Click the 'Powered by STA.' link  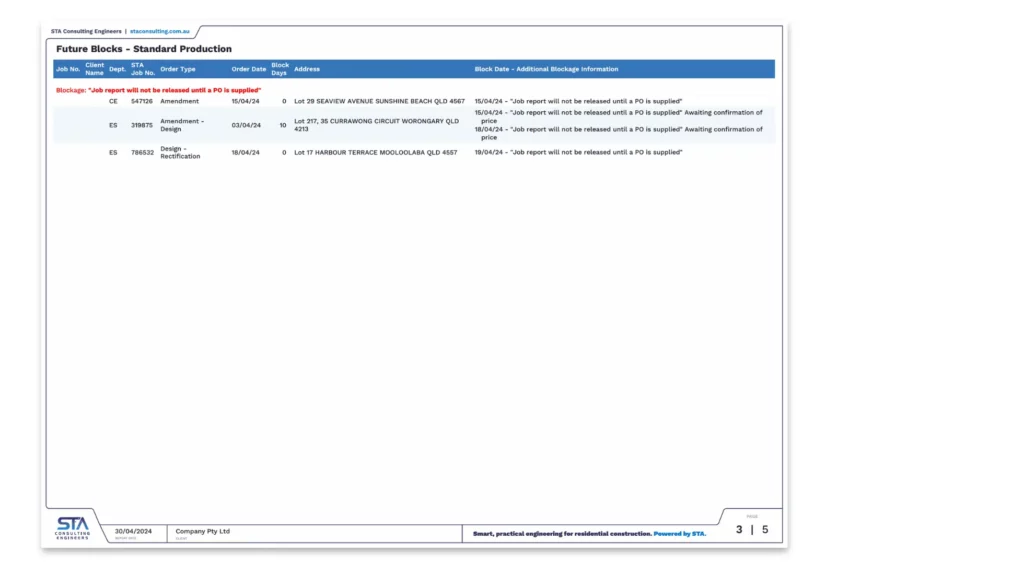pyautogui.click(x=680, y=534)
